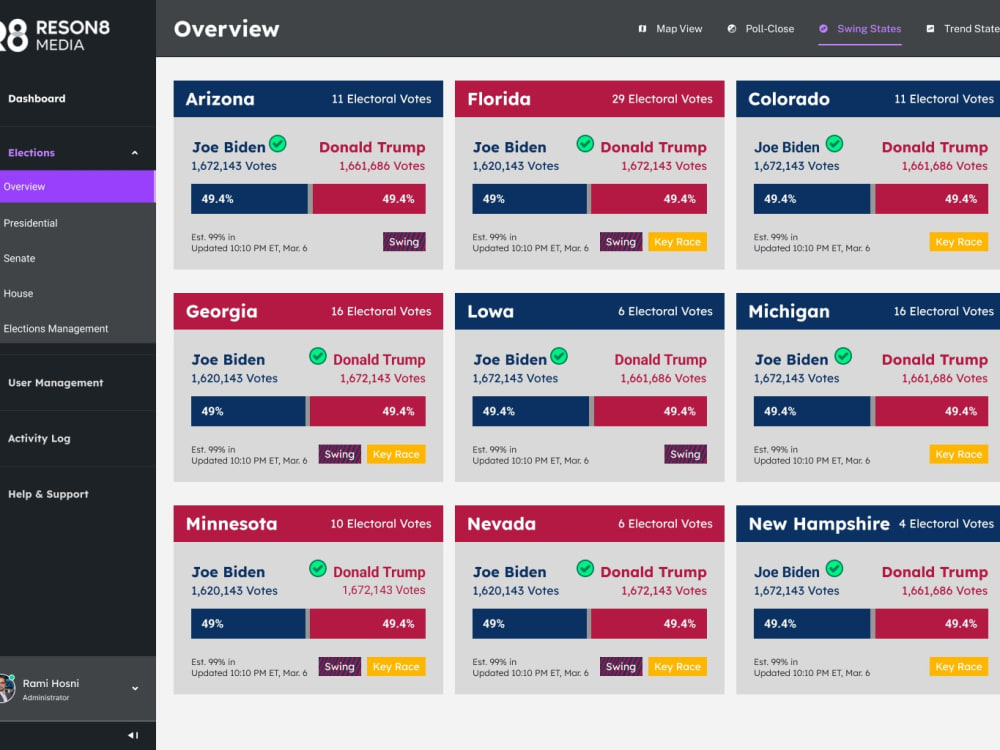Switch to the Map View tab
Image resolution: width=1000 pixels, height=750 pixels.
tap(670, 29)
